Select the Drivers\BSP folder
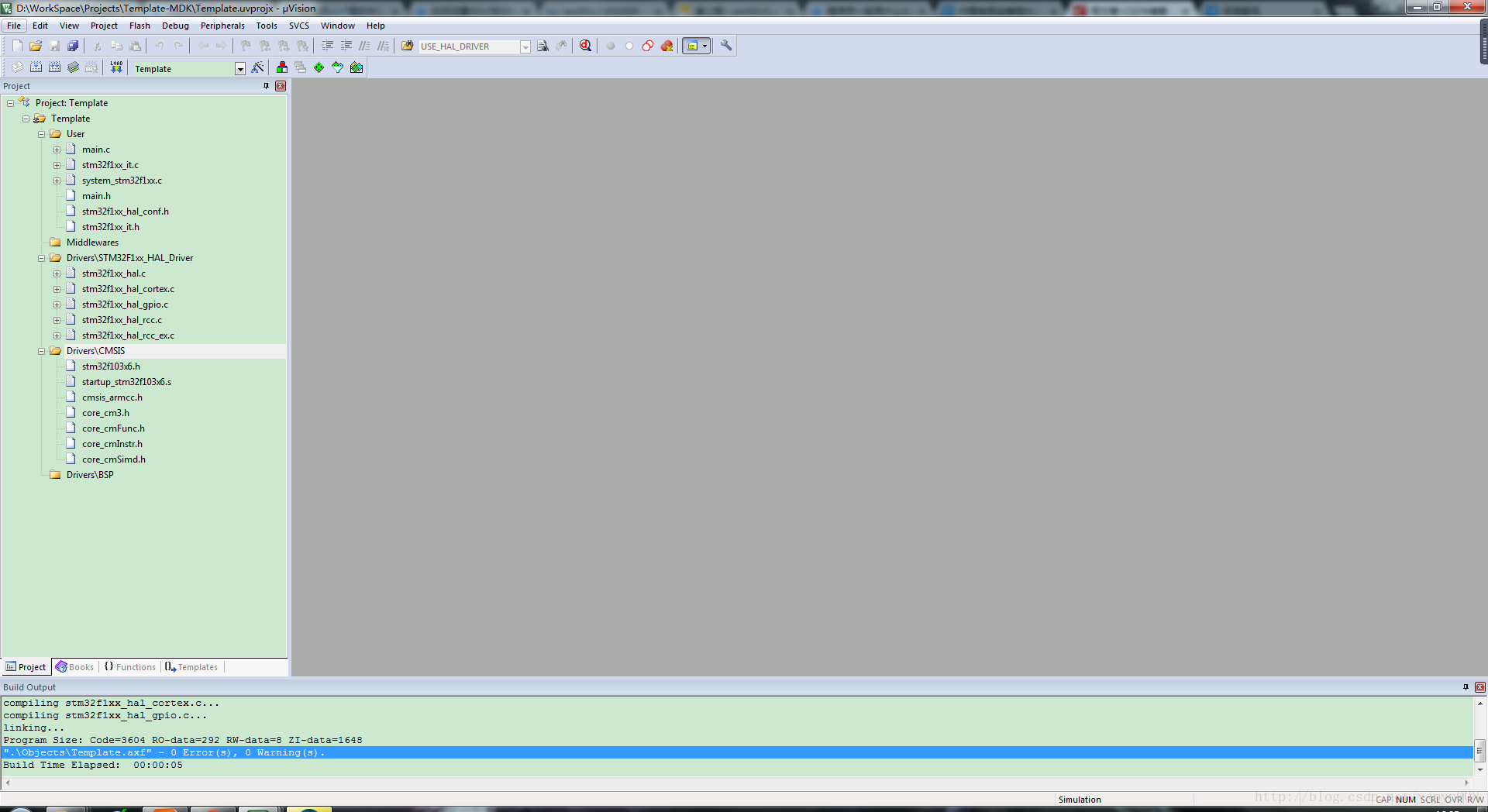Viewport: 1488px width, 812px height. coord(90,475)
